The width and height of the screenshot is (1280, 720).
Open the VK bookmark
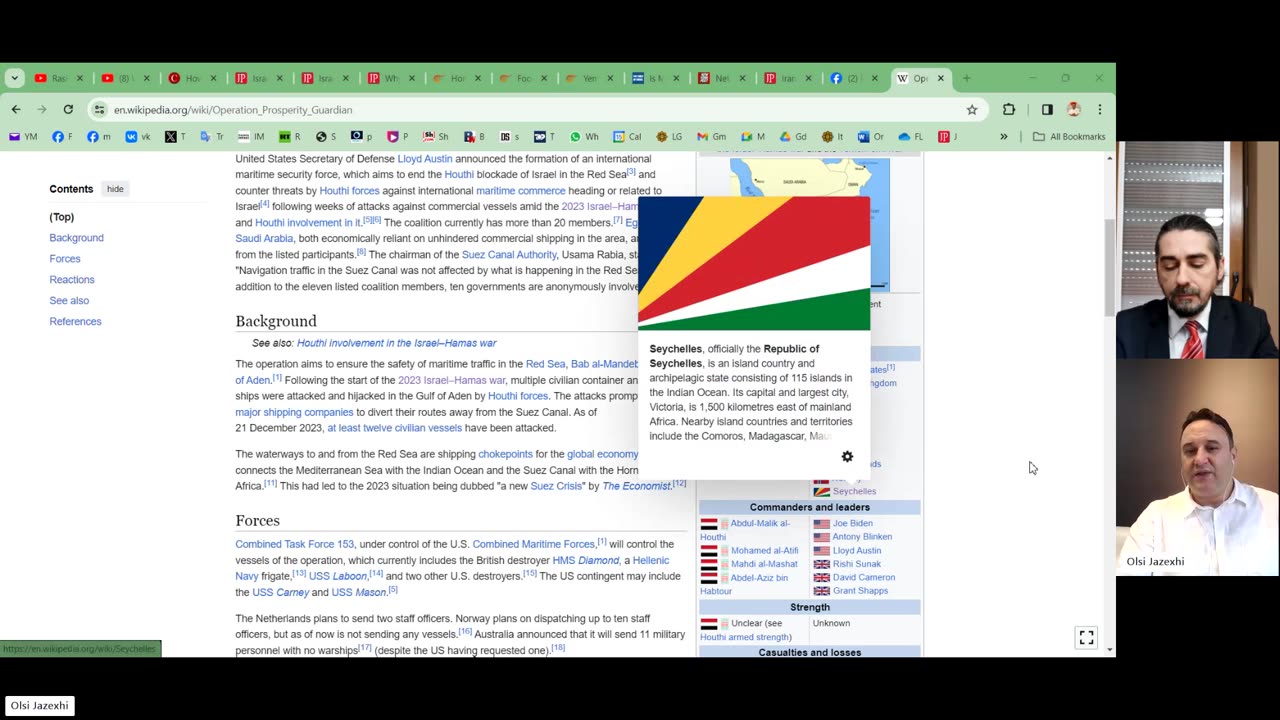(137, 137)
